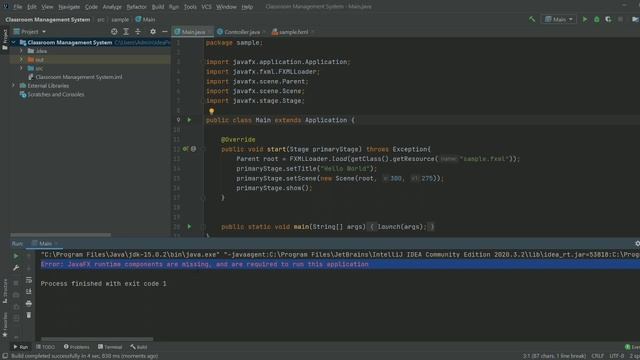Image resolution: width=640 pixels, height=360 pixels.
Task: Open the Analyze menu
Action: tap(112, 7)
